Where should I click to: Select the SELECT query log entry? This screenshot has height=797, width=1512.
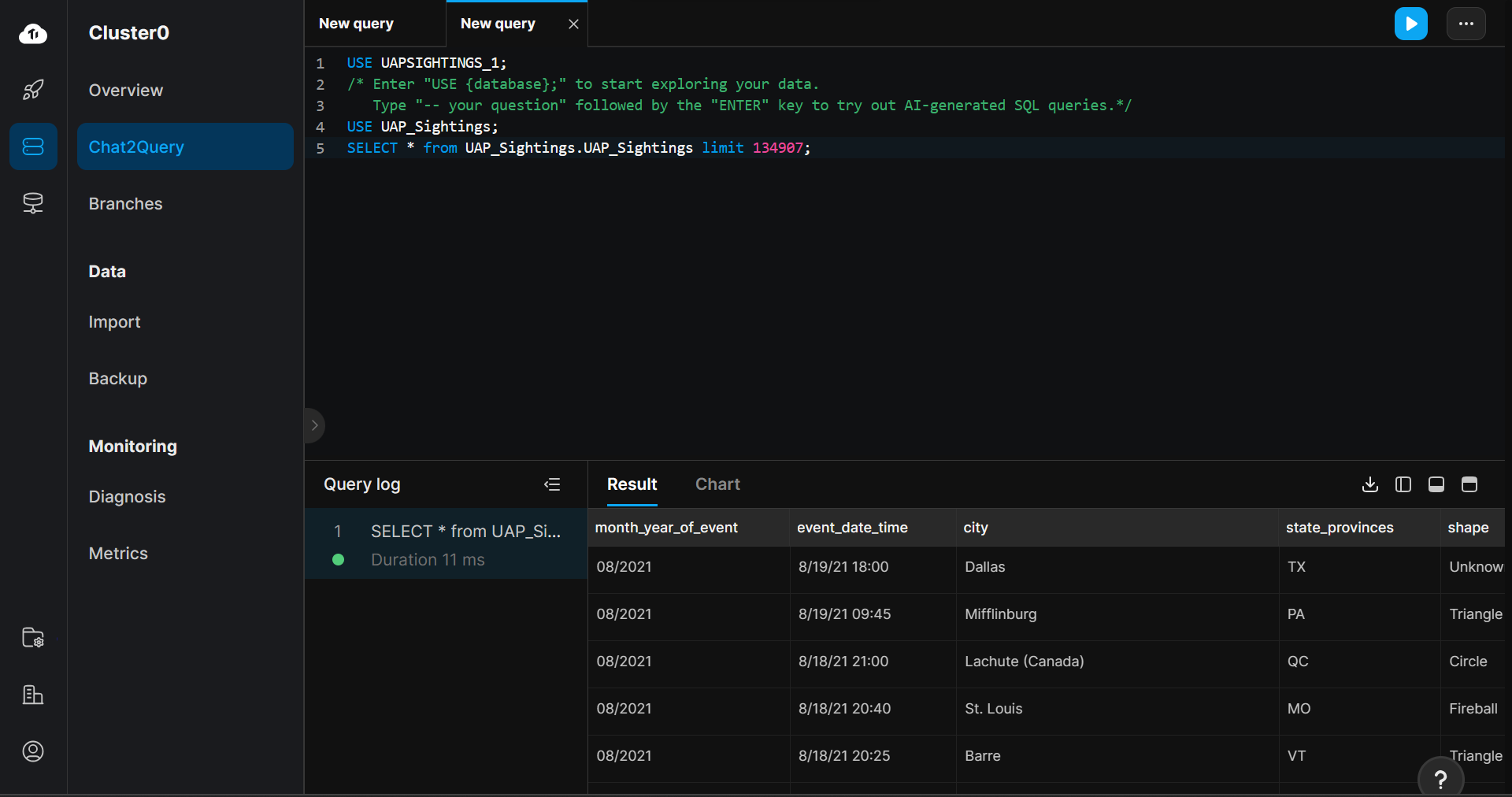(x=447, y=543)
